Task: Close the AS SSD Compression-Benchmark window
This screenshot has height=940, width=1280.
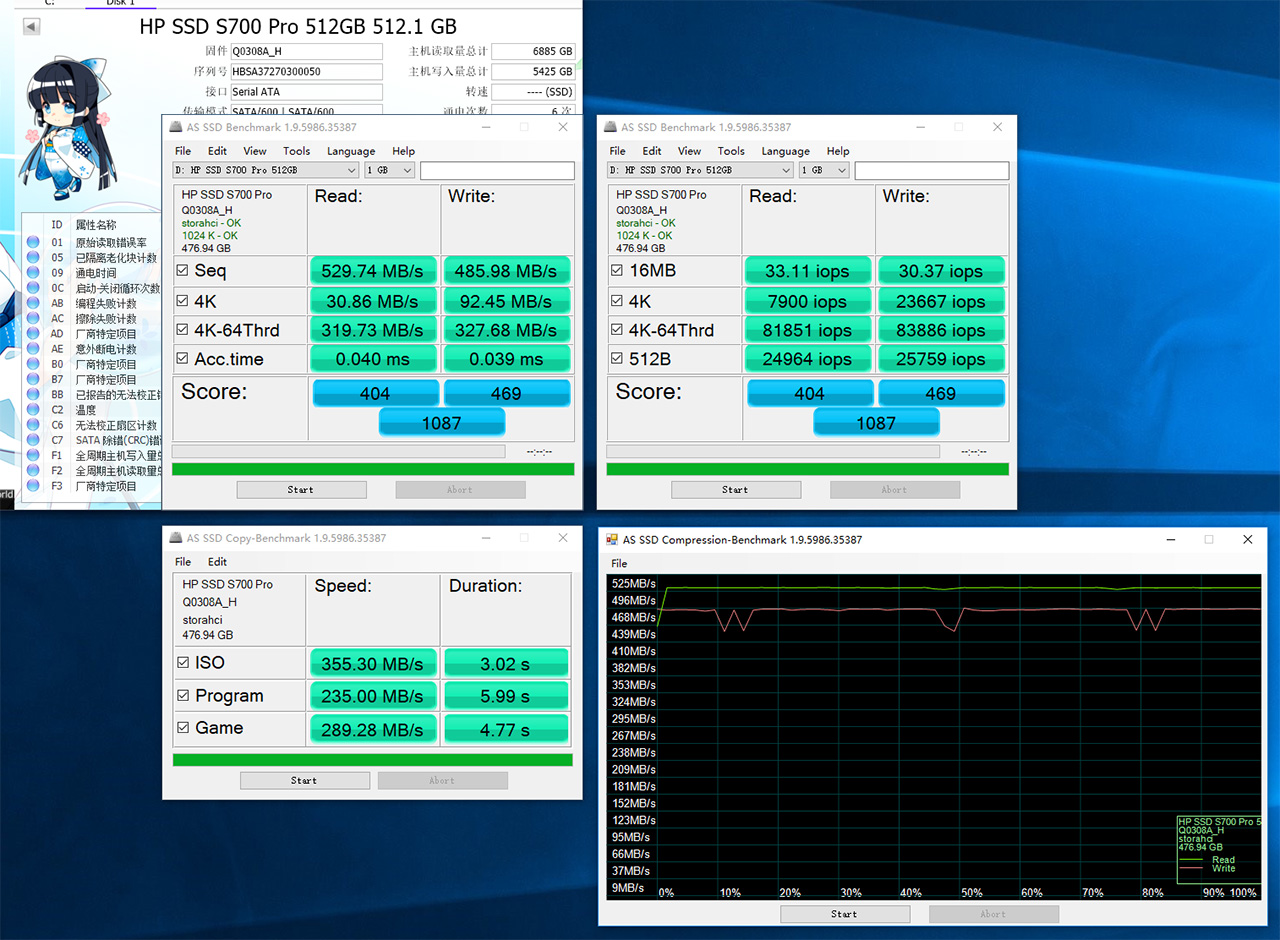Action: tap(1247, 540)
